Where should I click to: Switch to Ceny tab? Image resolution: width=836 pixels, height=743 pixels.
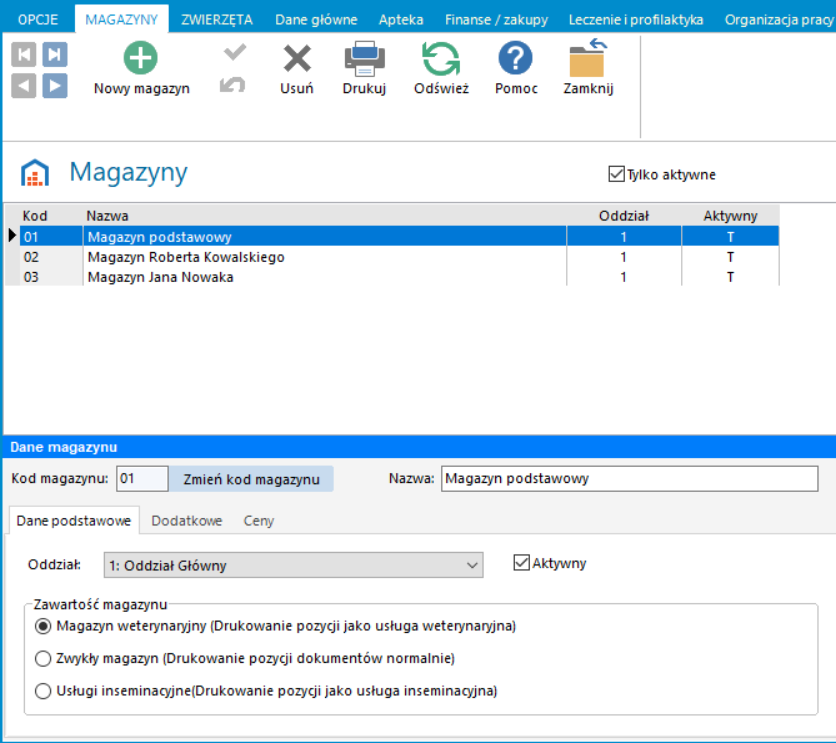pyautogui.click(x=259, y=521)
